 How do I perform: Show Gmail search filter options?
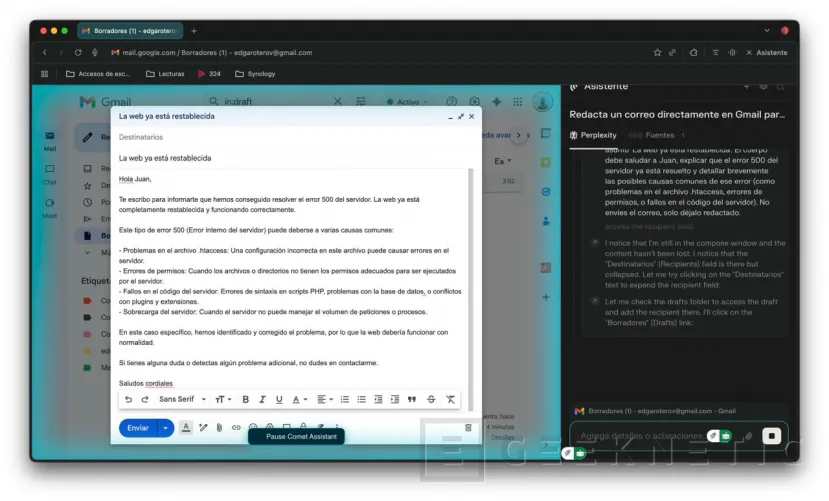point(361,101)
